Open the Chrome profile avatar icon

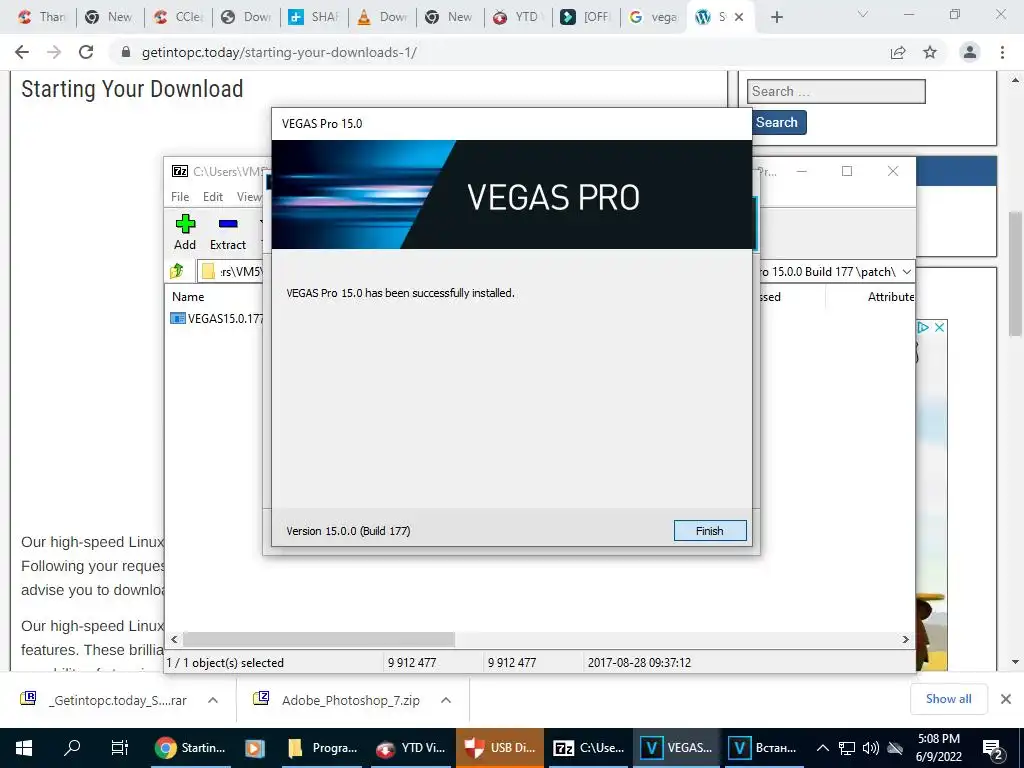pyautogui.click(x=970, y=52)
